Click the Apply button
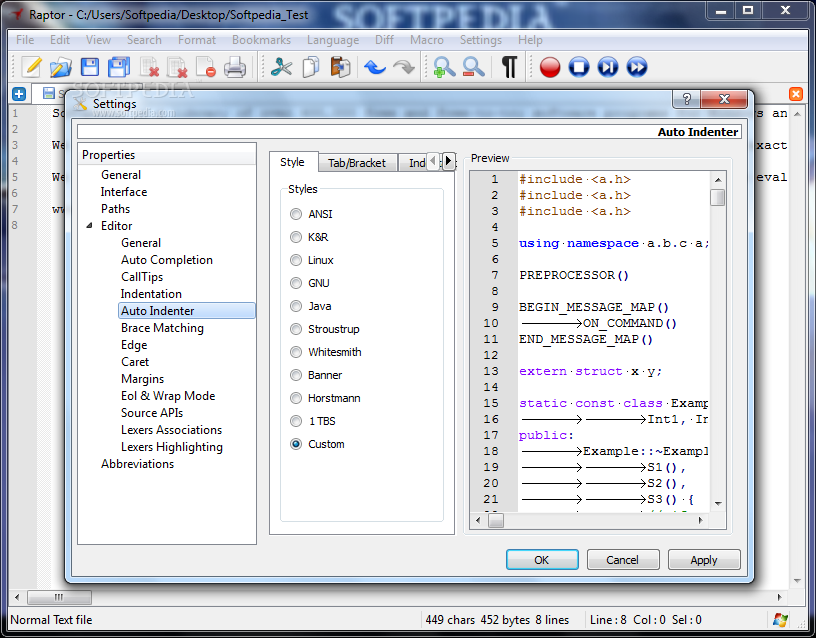Viewport: 816px width, 638px height. [704, 559]
